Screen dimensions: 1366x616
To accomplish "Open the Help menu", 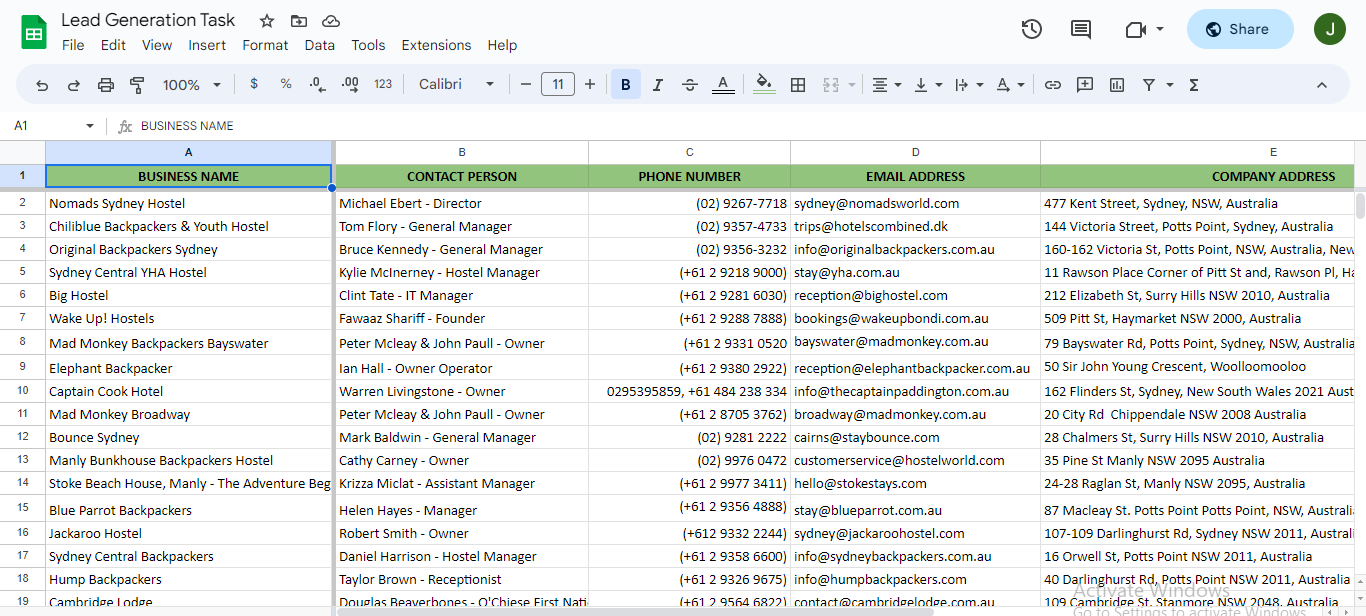I will 502,45.
